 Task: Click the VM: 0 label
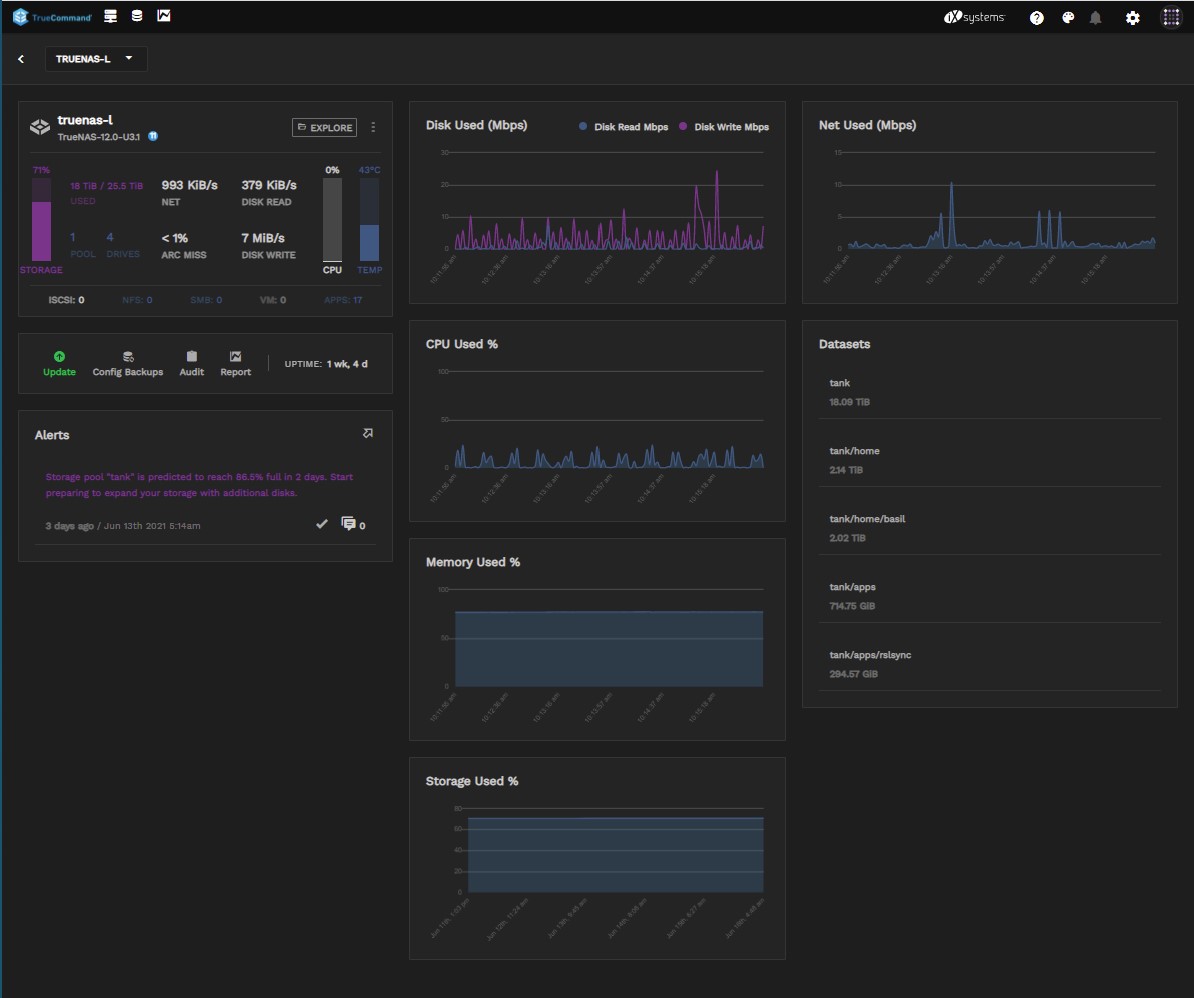(x=273, y=300)
